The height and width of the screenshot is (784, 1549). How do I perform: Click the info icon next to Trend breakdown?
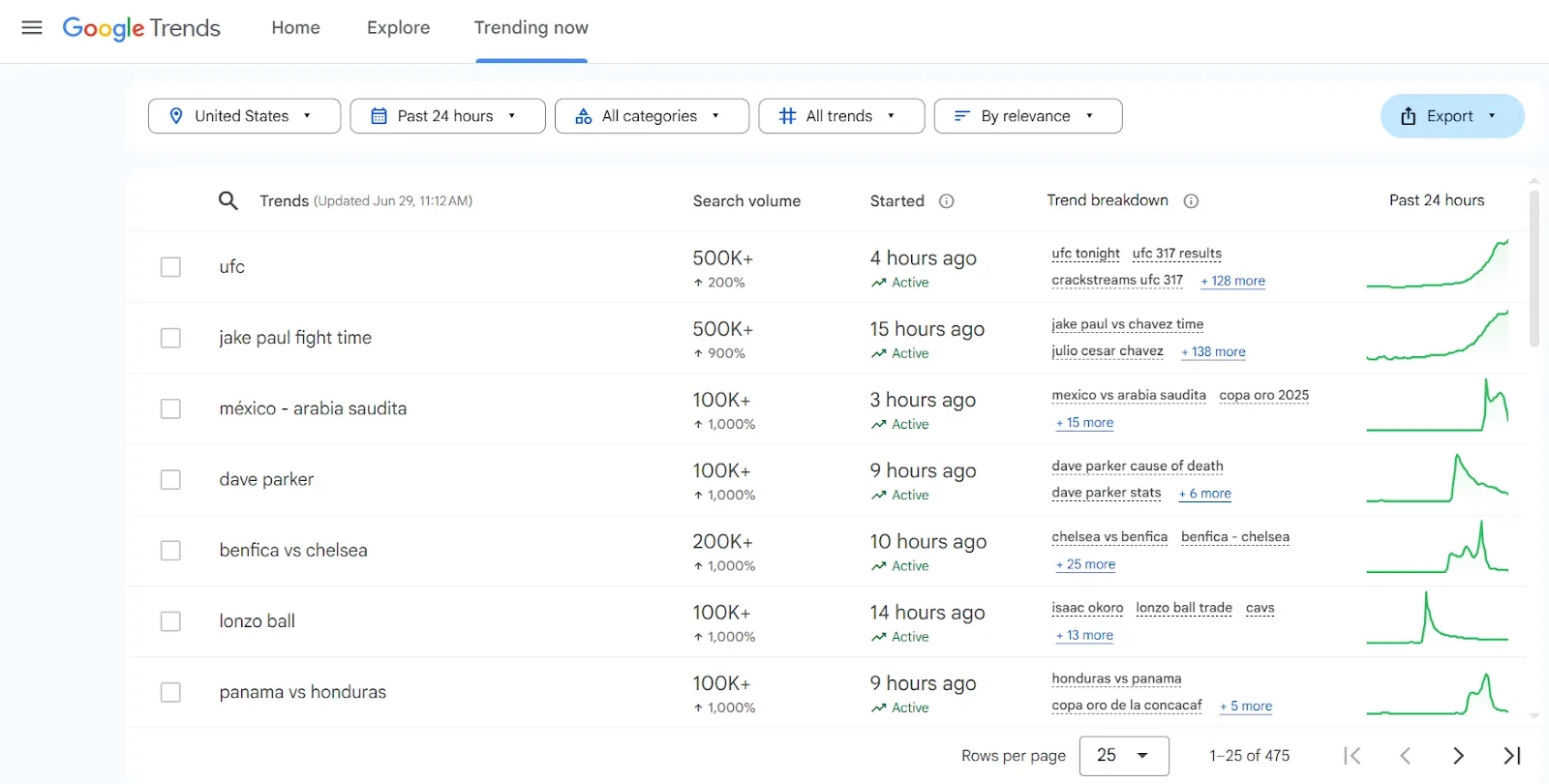click(1192, 201)
